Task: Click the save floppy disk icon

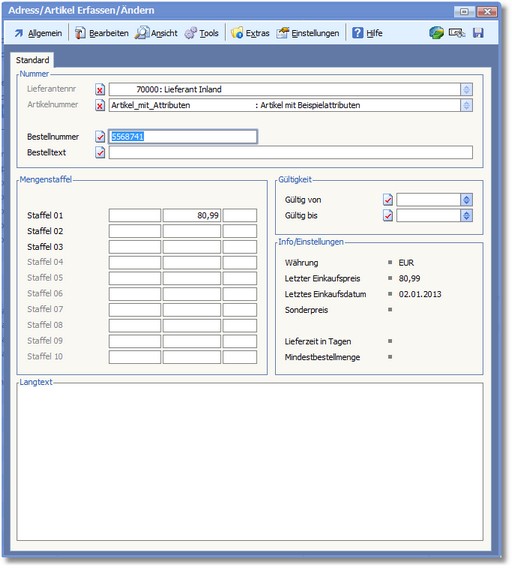Action: 478,33
